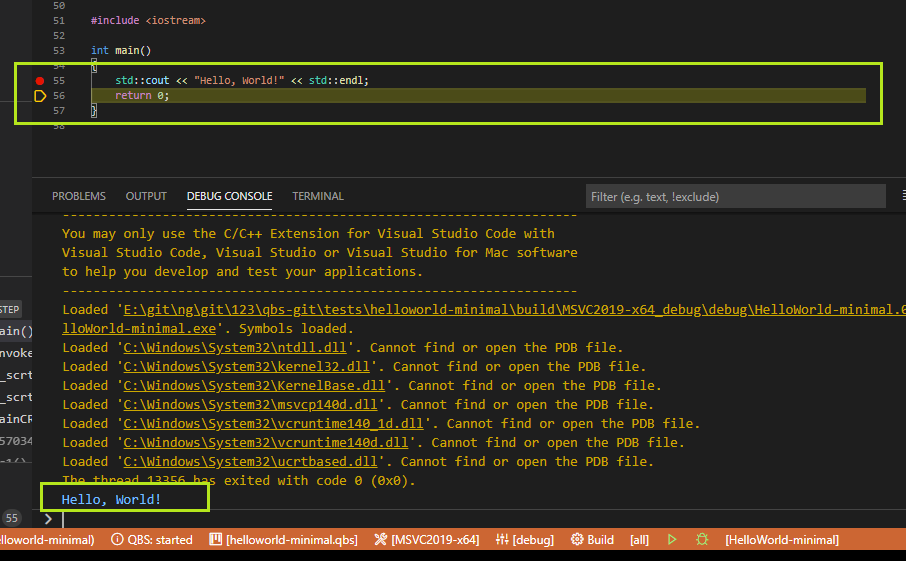Switch to the PROBLEMS tab
The image size is (906, 561).
(x=79, y=196)
